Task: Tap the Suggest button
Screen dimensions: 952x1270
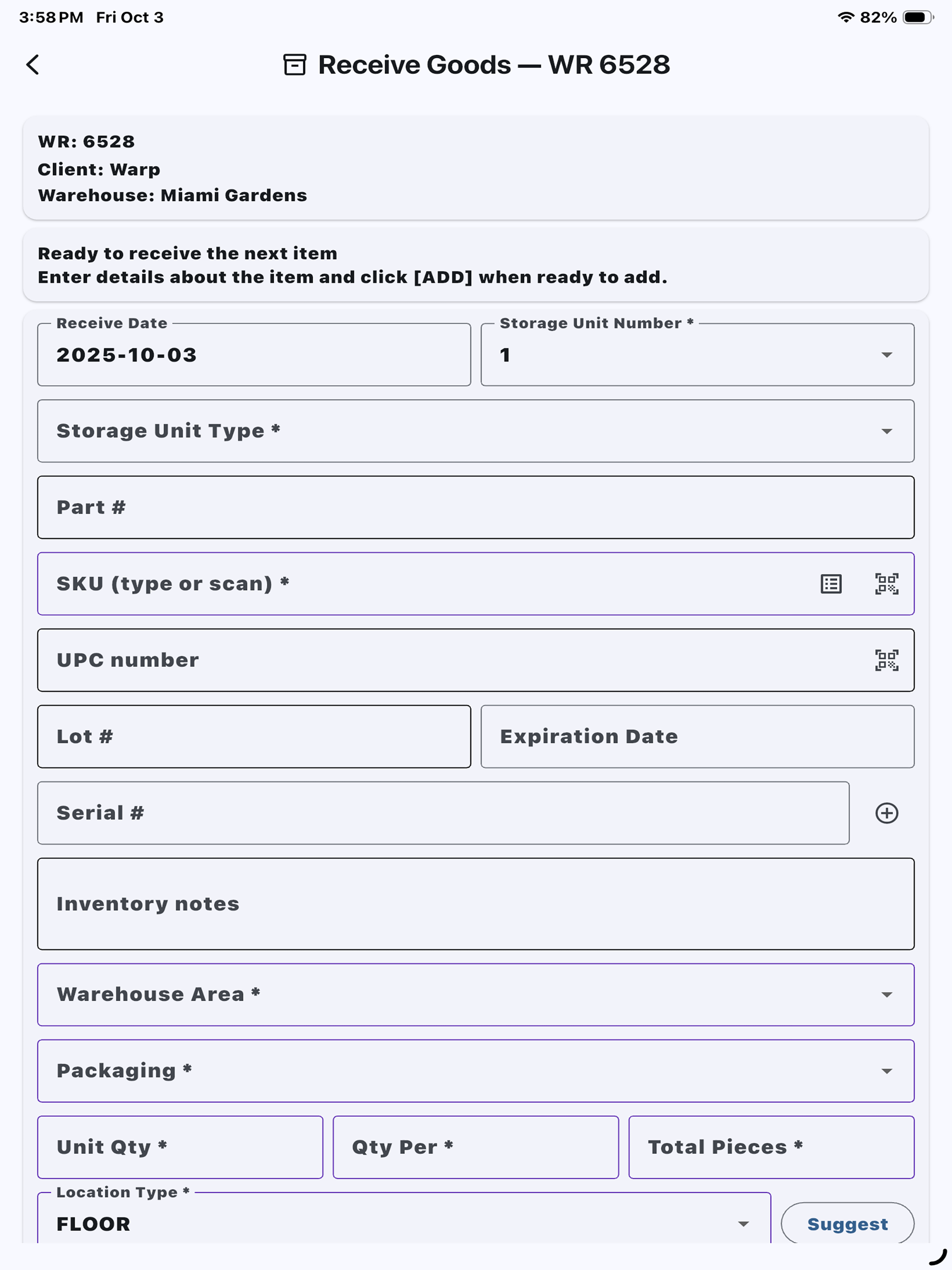Action: (x=848, y=1223)
